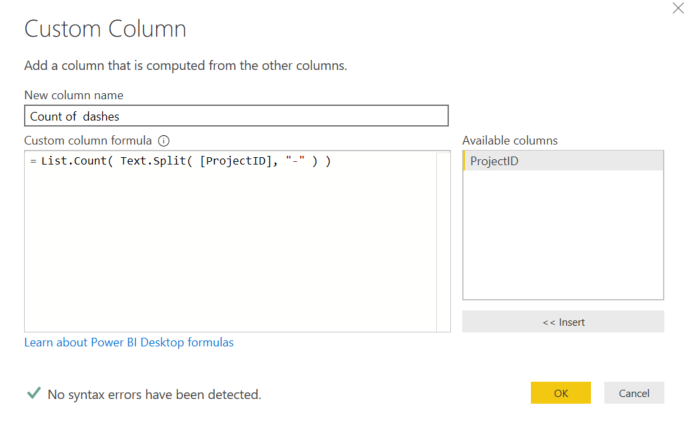
Task: Click the 'New column name' label
Action: [x=74, y=95]
